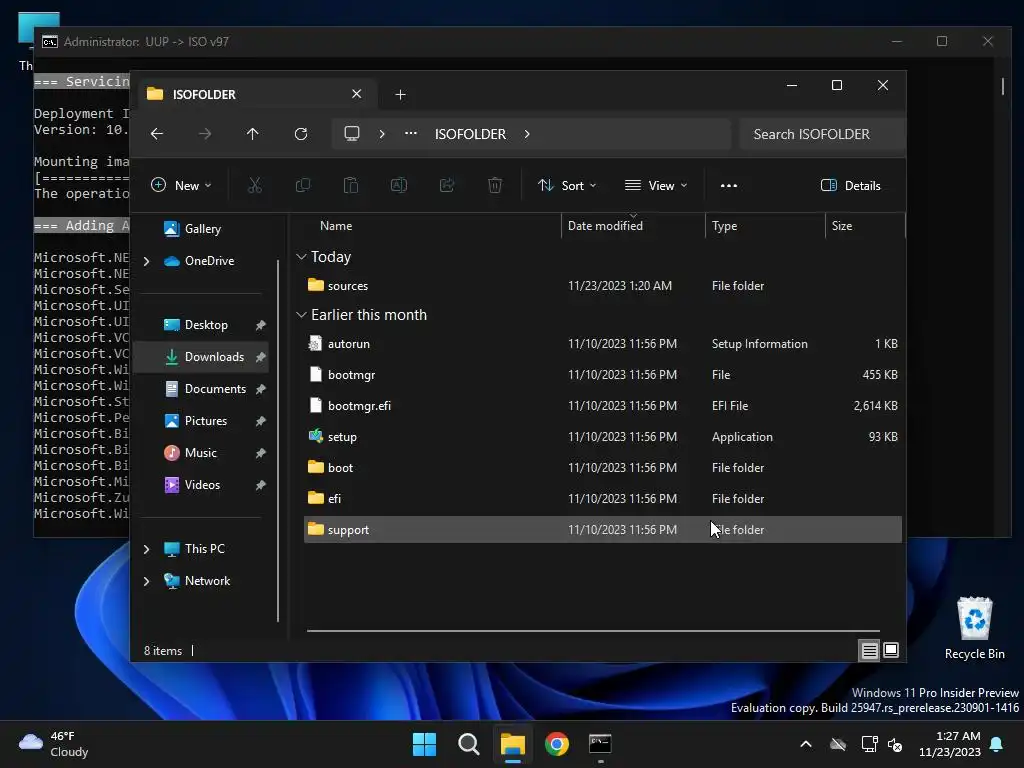Expand Network tree node

click(x=146, y=581)
